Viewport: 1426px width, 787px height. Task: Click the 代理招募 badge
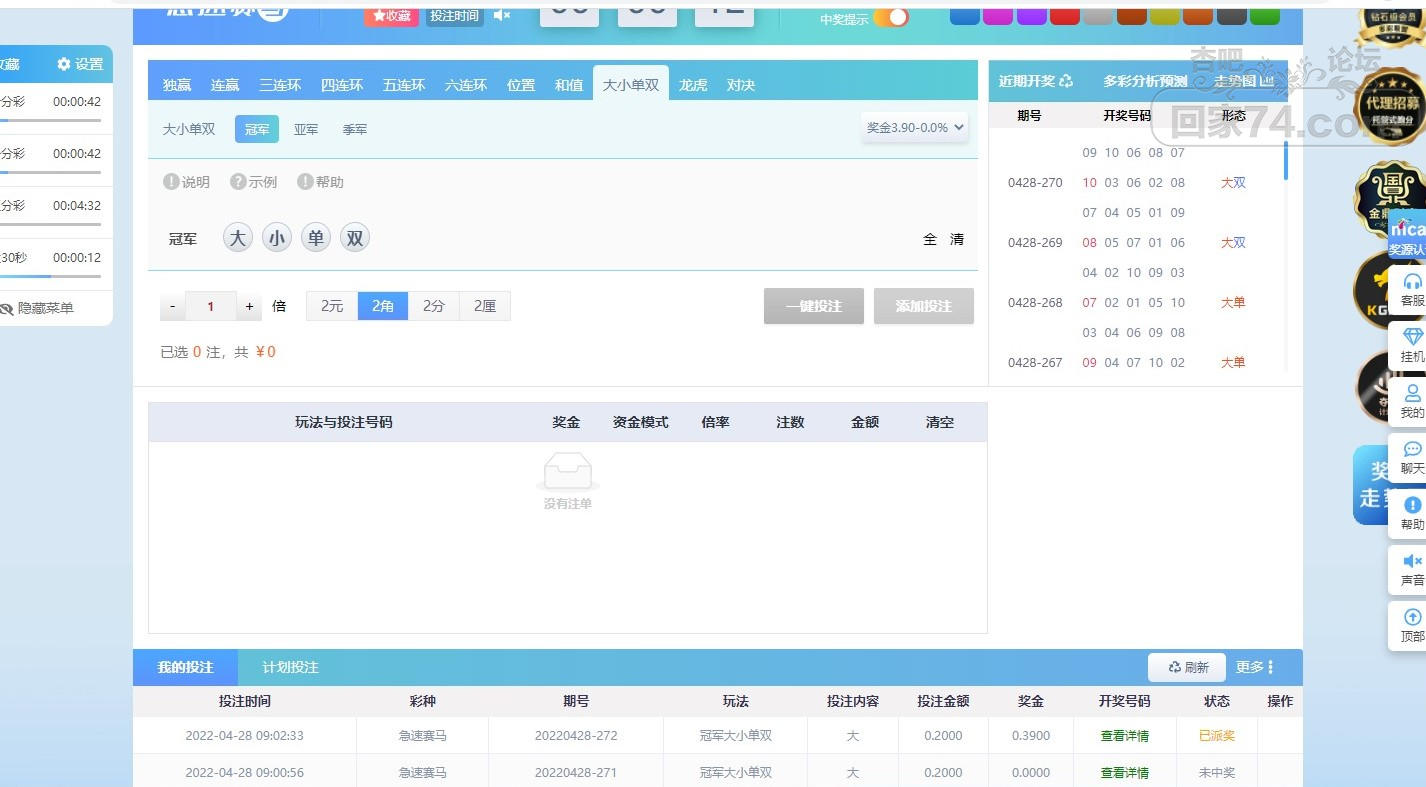(x=1390, y=107)
